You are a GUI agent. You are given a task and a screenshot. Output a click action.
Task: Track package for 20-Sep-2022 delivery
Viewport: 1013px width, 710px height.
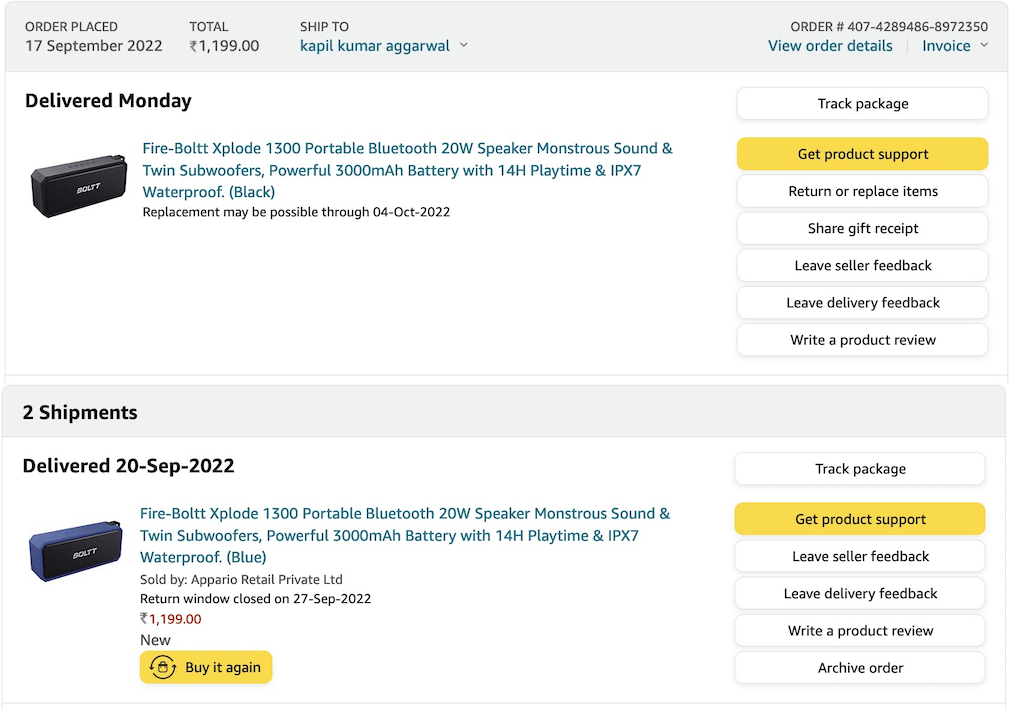coord(860,469)
